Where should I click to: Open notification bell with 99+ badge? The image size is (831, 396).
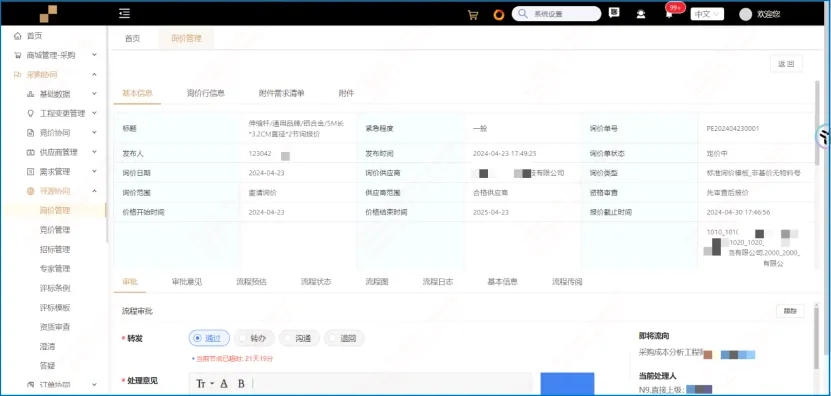(x=669, y=14)
